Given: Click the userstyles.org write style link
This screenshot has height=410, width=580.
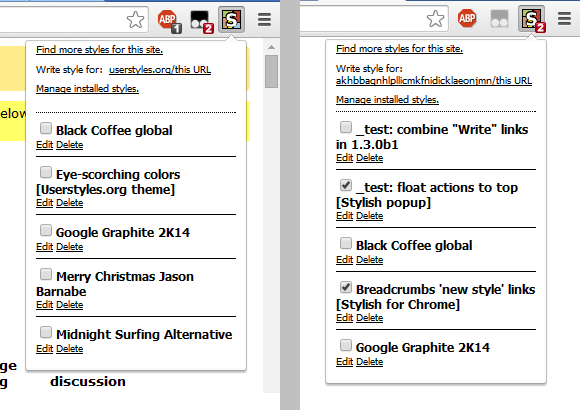Looking at the screenshot, I should [160, 70].
